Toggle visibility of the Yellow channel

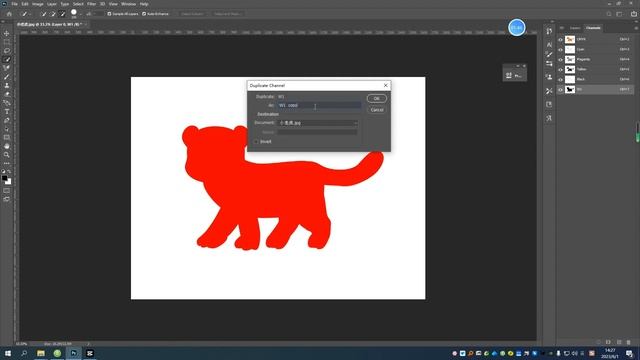560,69
